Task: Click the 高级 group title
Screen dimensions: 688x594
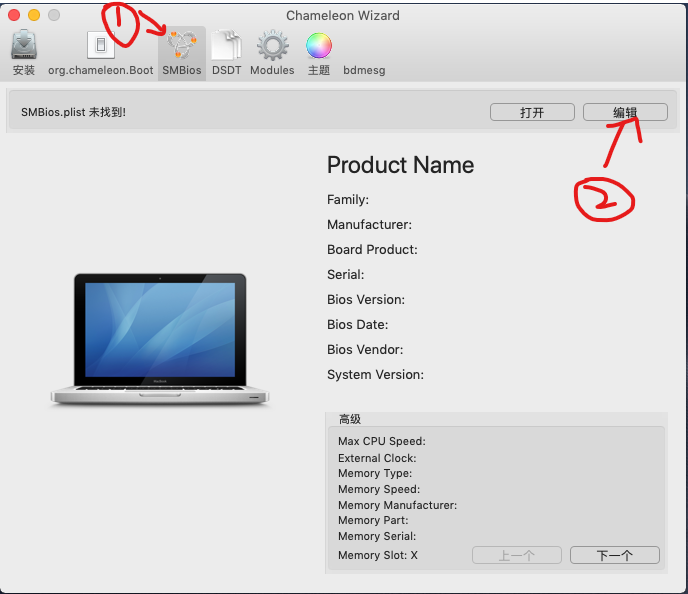Action: tap(350, 419)
